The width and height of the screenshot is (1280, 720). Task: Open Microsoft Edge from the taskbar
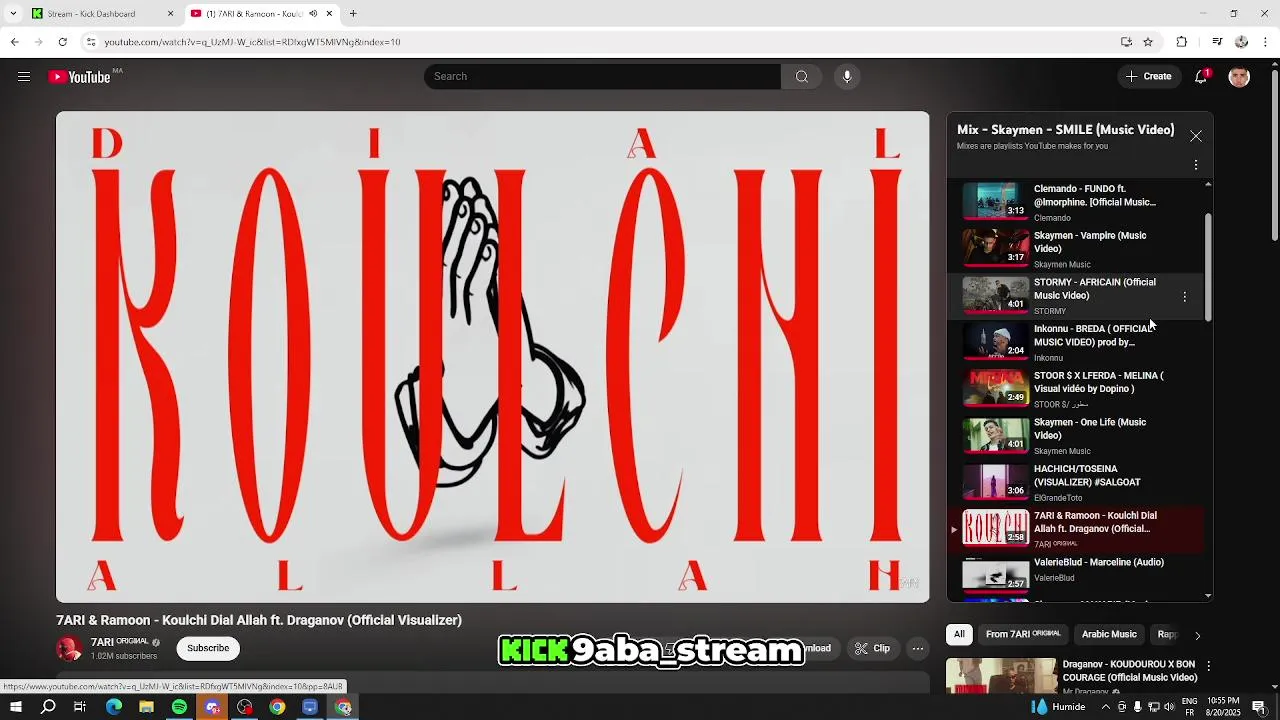[114, 707]
